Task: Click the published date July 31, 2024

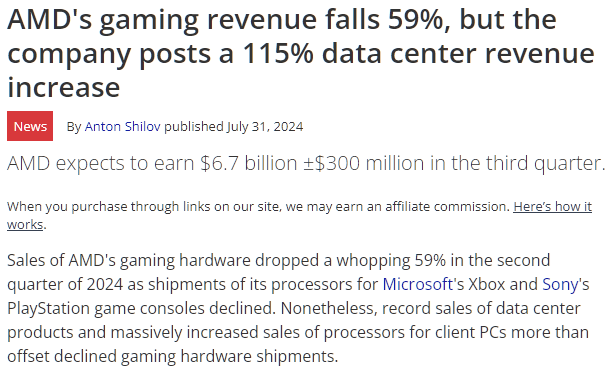Action: pyautogui.click(x=265, y=126)
